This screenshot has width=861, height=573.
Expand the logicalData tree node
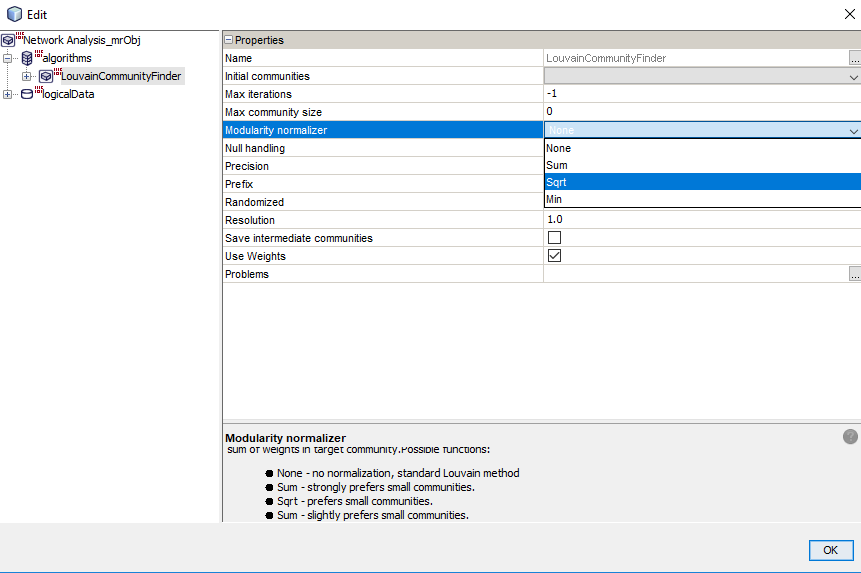pyautogui.click(x=9, y=94)
